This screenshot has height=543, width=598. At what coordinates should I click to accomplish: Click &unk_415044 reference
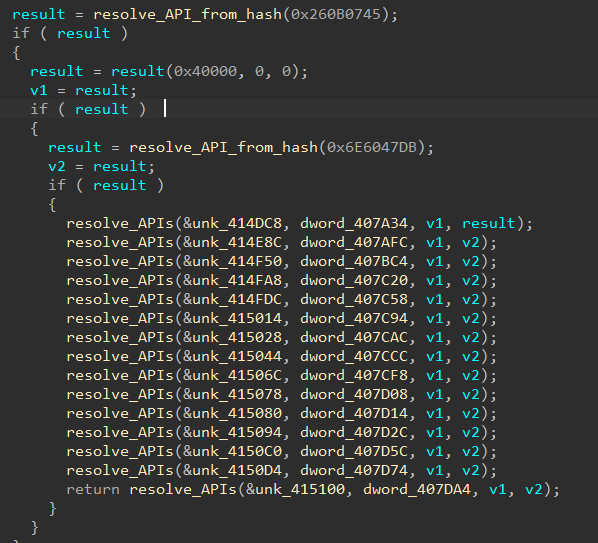click(x=233, y=356)
